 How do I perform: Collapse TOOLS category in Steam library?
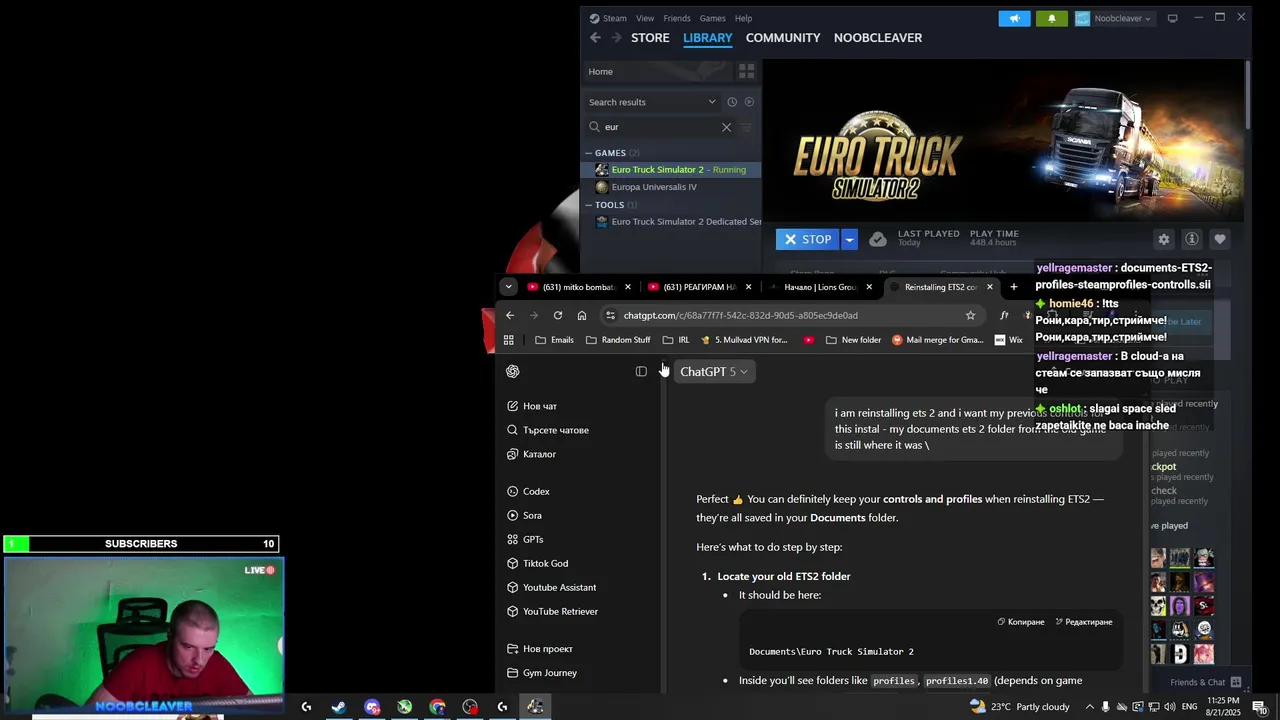(589, 205)
